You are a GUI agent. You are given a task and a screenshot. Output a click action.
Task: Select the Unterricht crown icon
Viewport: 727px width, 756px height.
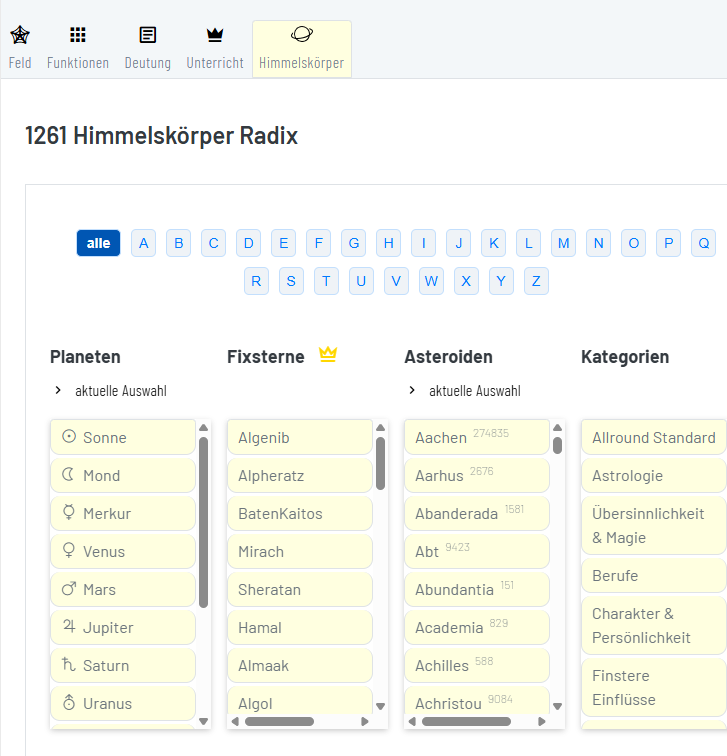(215, 35)
